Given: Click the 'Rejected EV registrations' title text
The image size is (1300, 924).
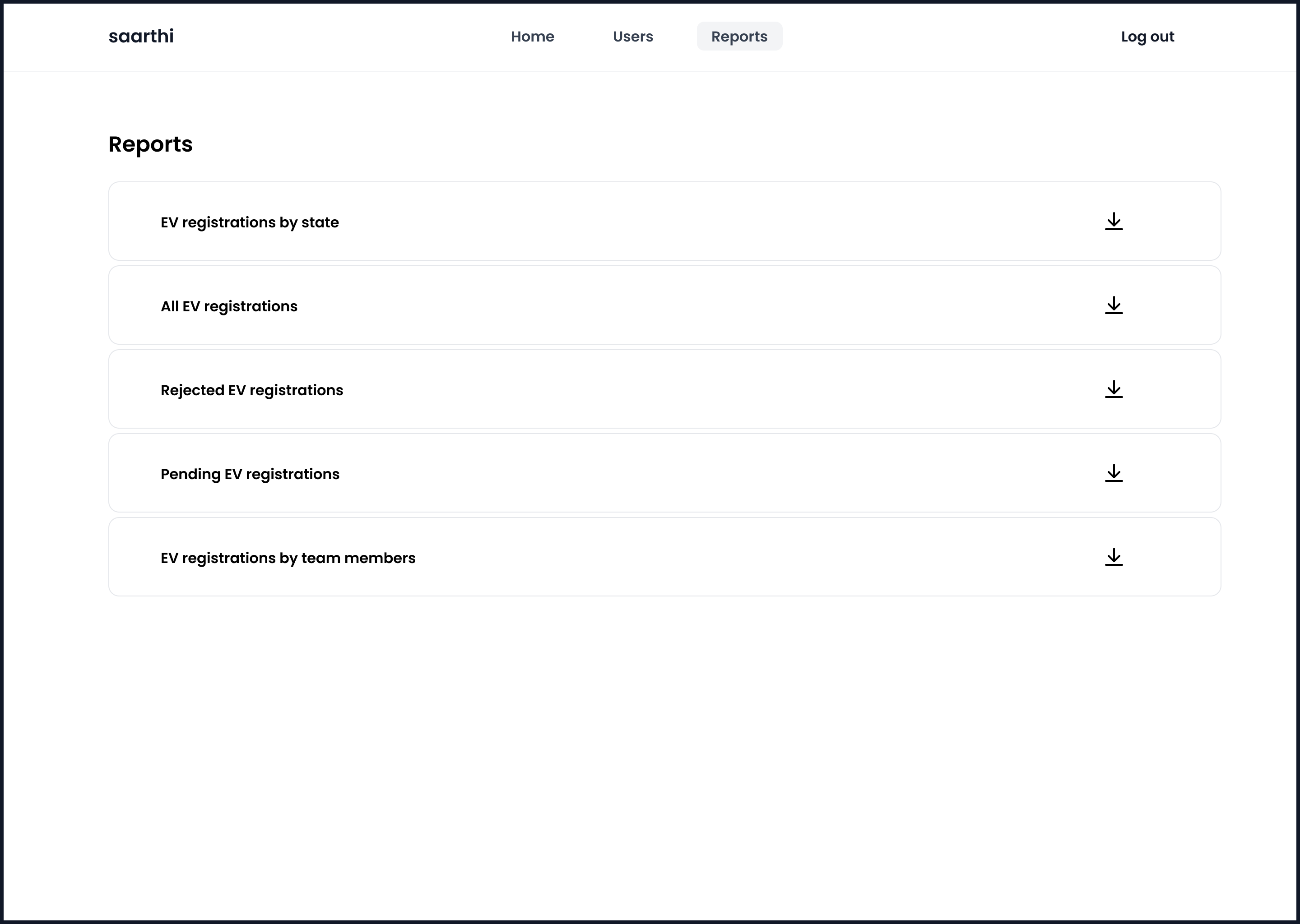Looking at the screenshot, I should (x=251, y=390).
